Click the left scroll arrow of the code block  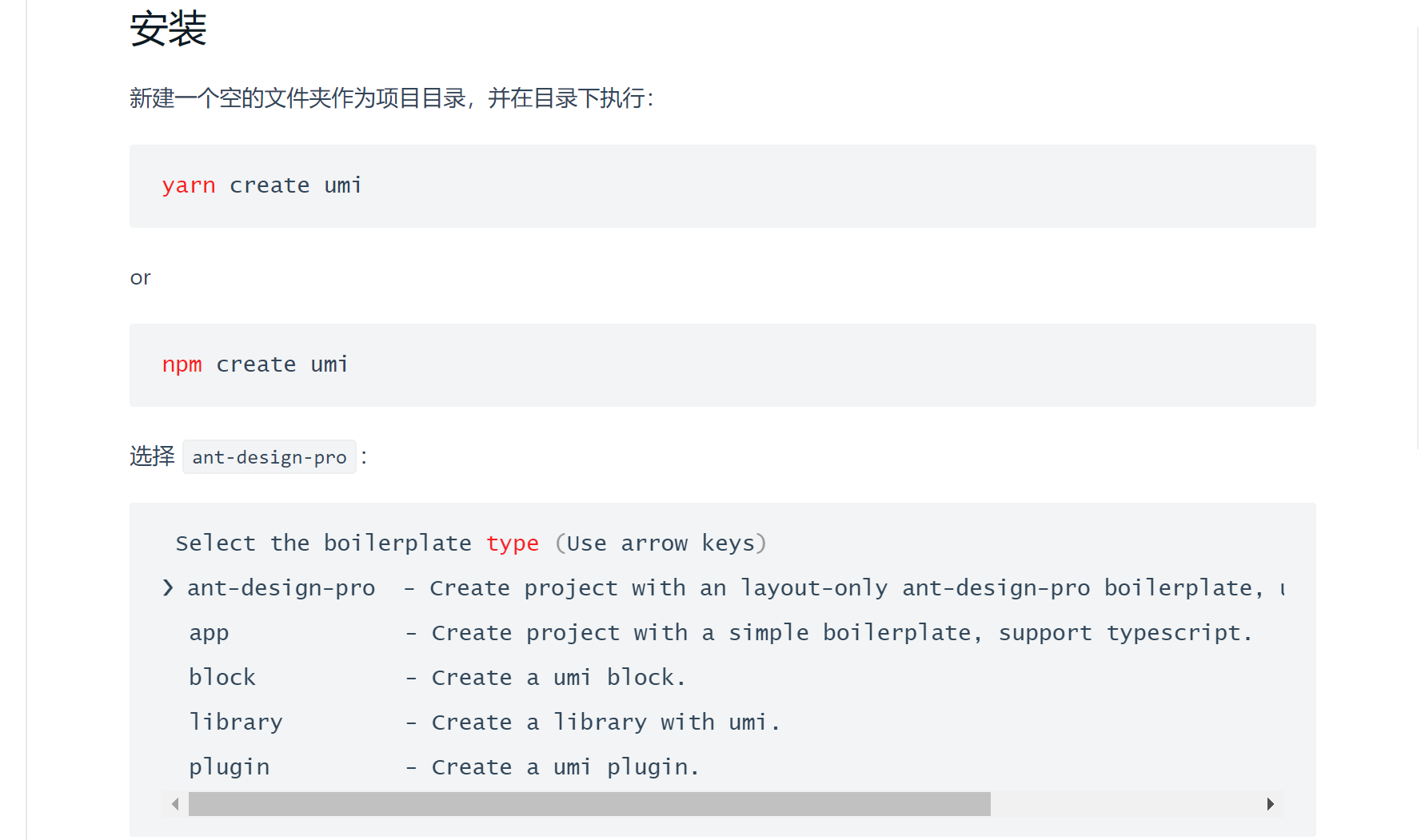click(174, 804)
